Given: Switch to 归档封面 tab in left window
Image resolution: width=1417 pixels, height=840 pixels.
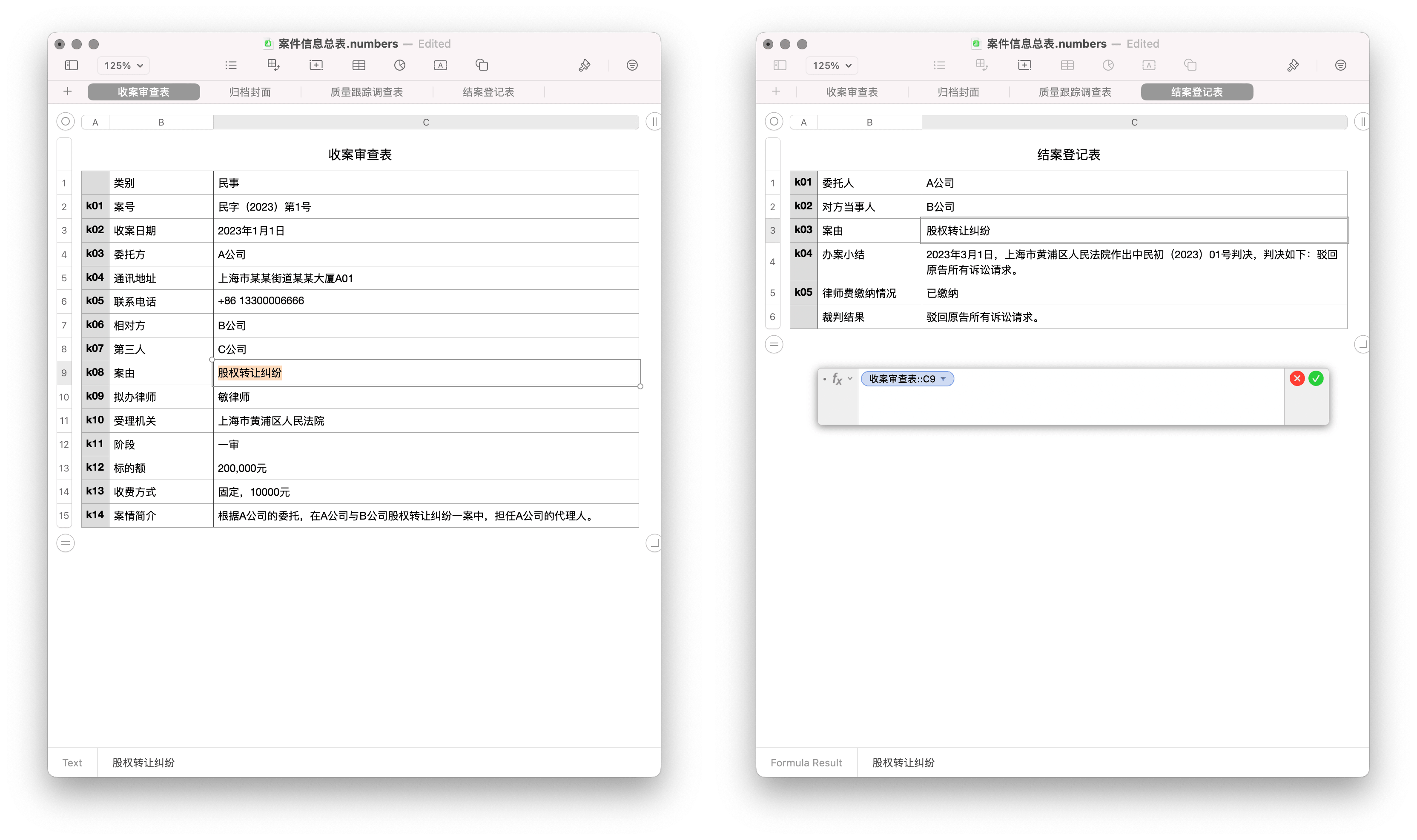Looking at the screenshot, I should tap(250, 91).
